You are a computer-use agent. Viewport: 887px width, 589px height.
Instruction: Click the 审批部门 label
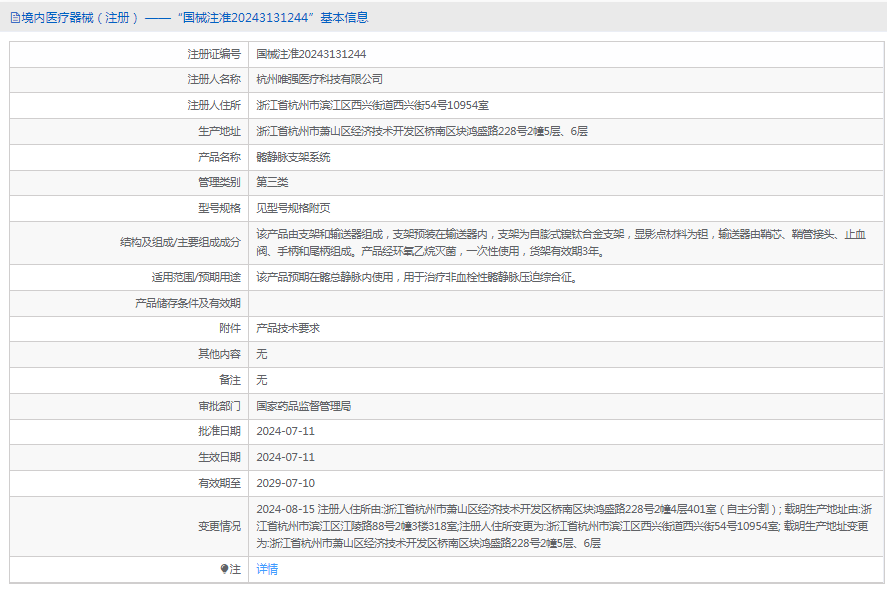(219, 406)
